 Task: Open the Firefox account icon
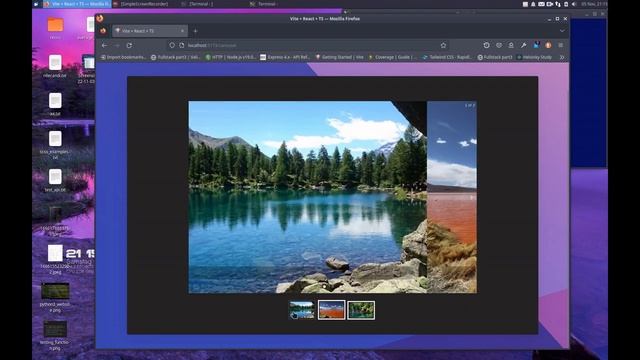tap(511, 45)
